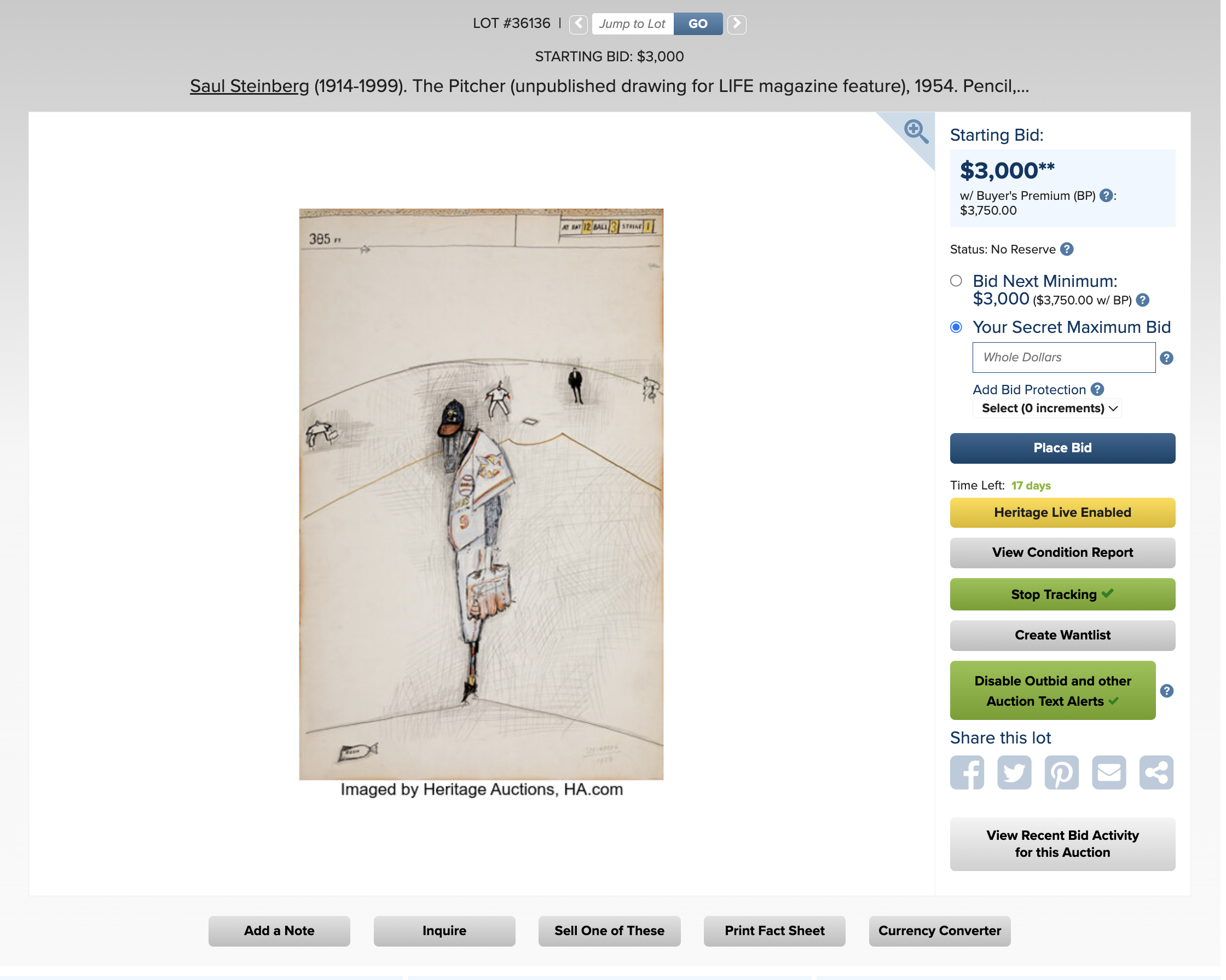Go to previous lot arrow
The image size is (1226, 980).
pos(579,24)
